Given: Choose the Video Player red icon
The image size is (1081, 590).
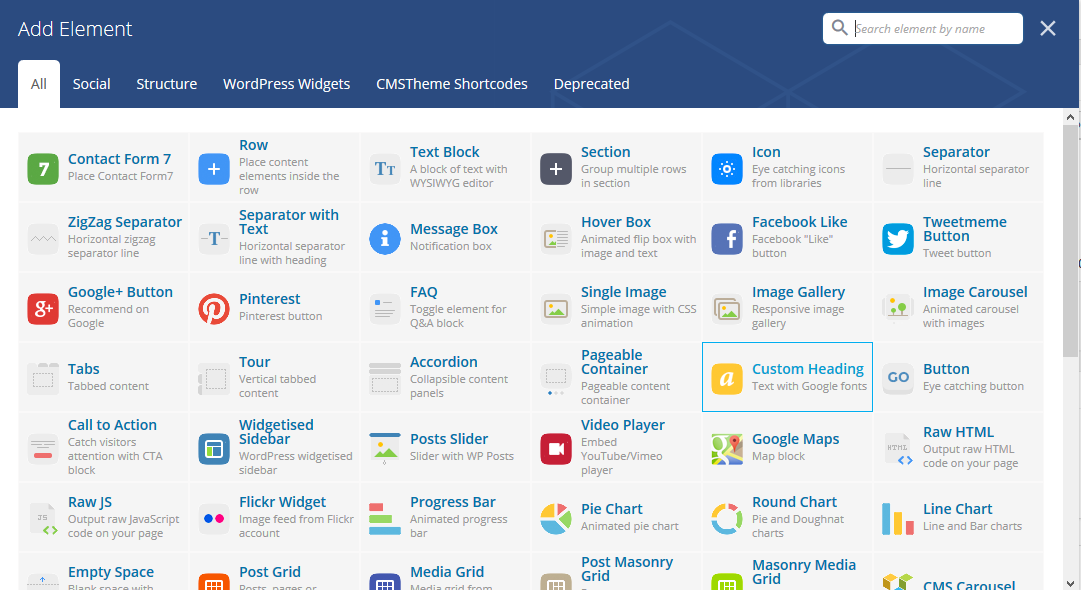Looking at the screenshot, I should (x=556, y=449).
